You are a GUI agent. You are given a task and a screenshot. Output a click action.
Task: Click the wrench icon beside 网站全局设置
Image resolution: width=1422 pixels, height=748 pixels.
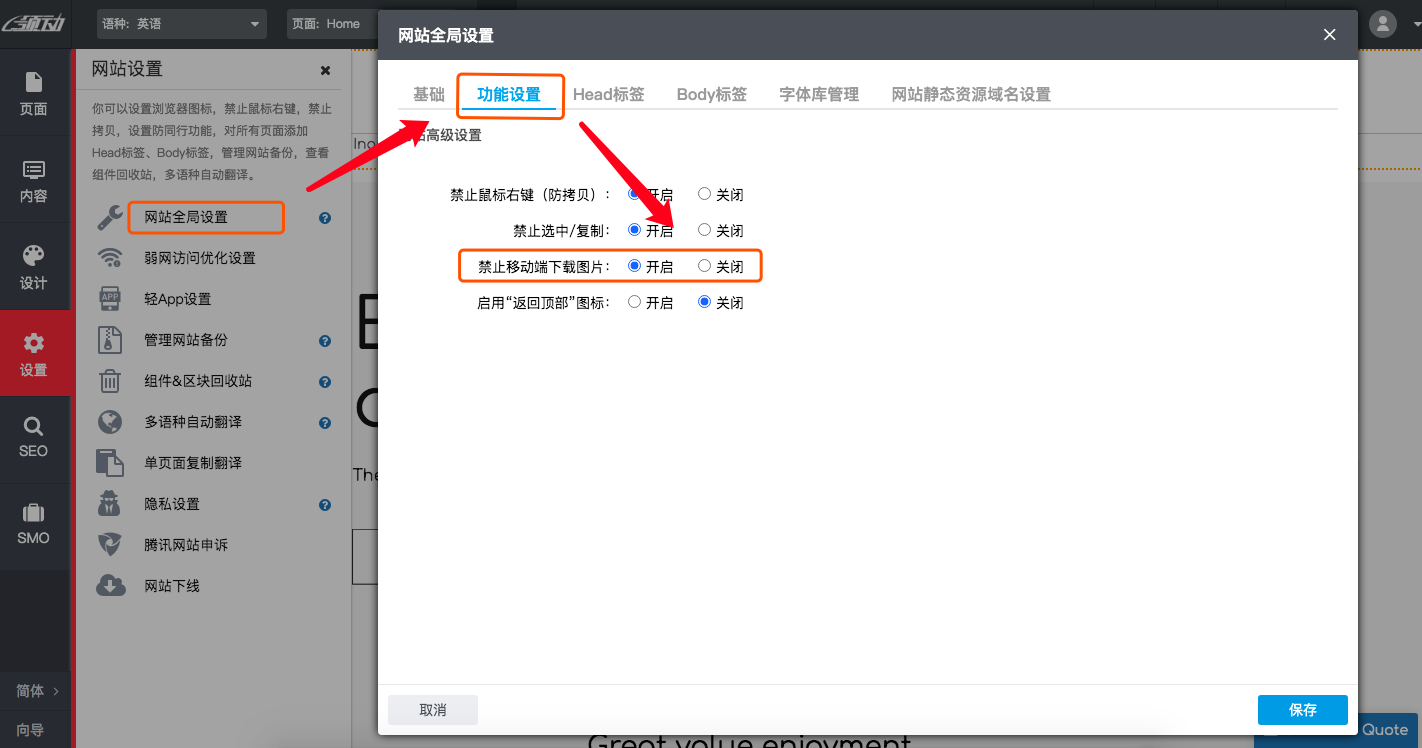coord(110,216)
